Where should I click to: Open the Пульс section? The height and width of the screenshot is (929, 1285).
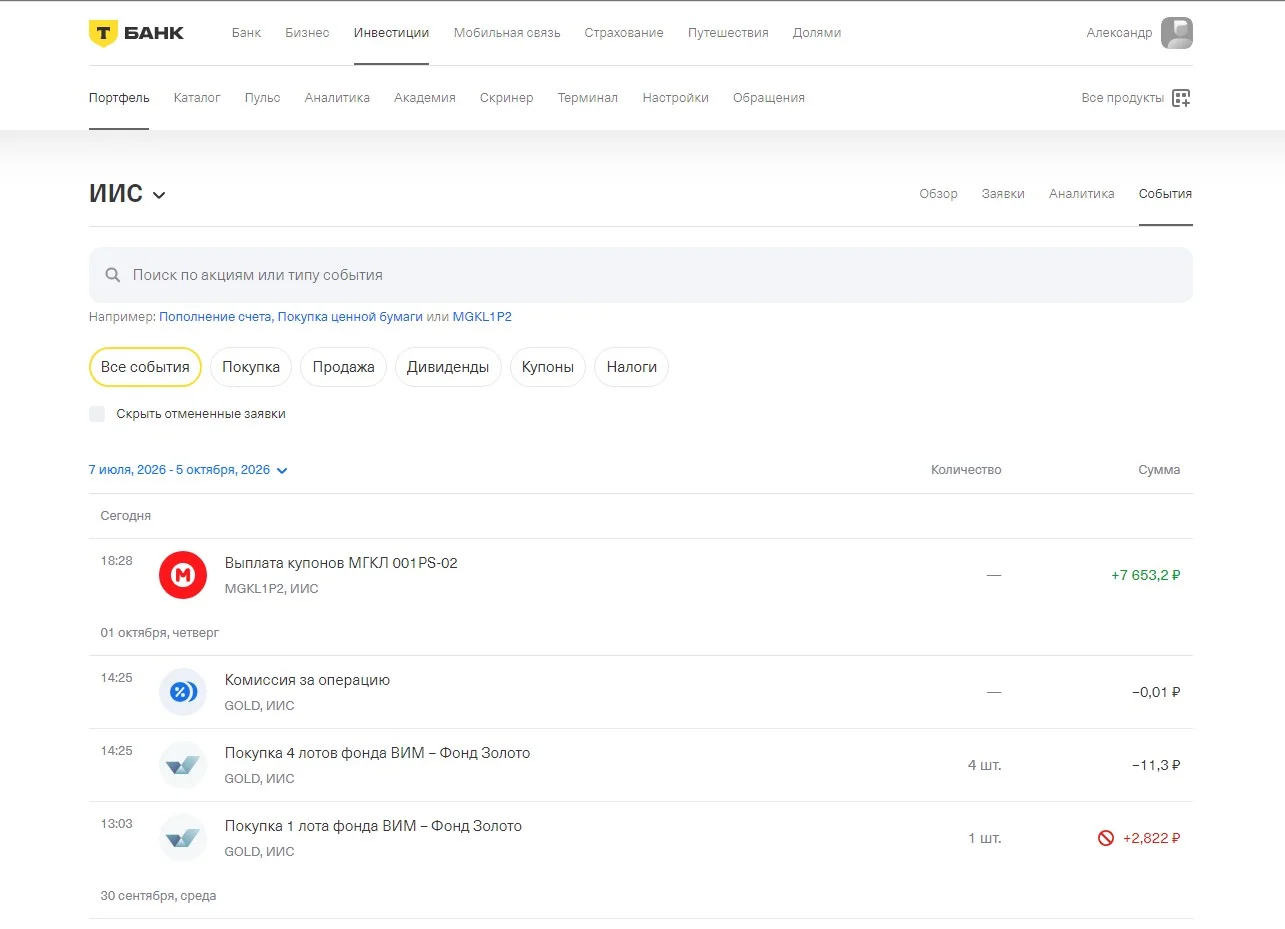tap(262, 98)
